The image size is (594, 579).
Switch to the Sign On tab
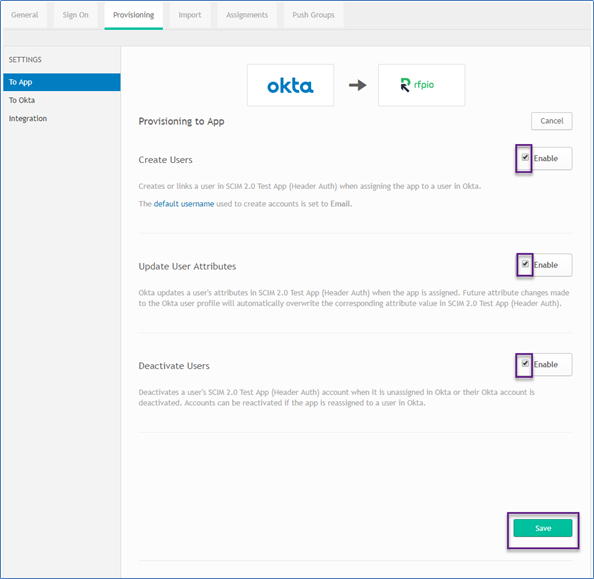tap(75, 15)
